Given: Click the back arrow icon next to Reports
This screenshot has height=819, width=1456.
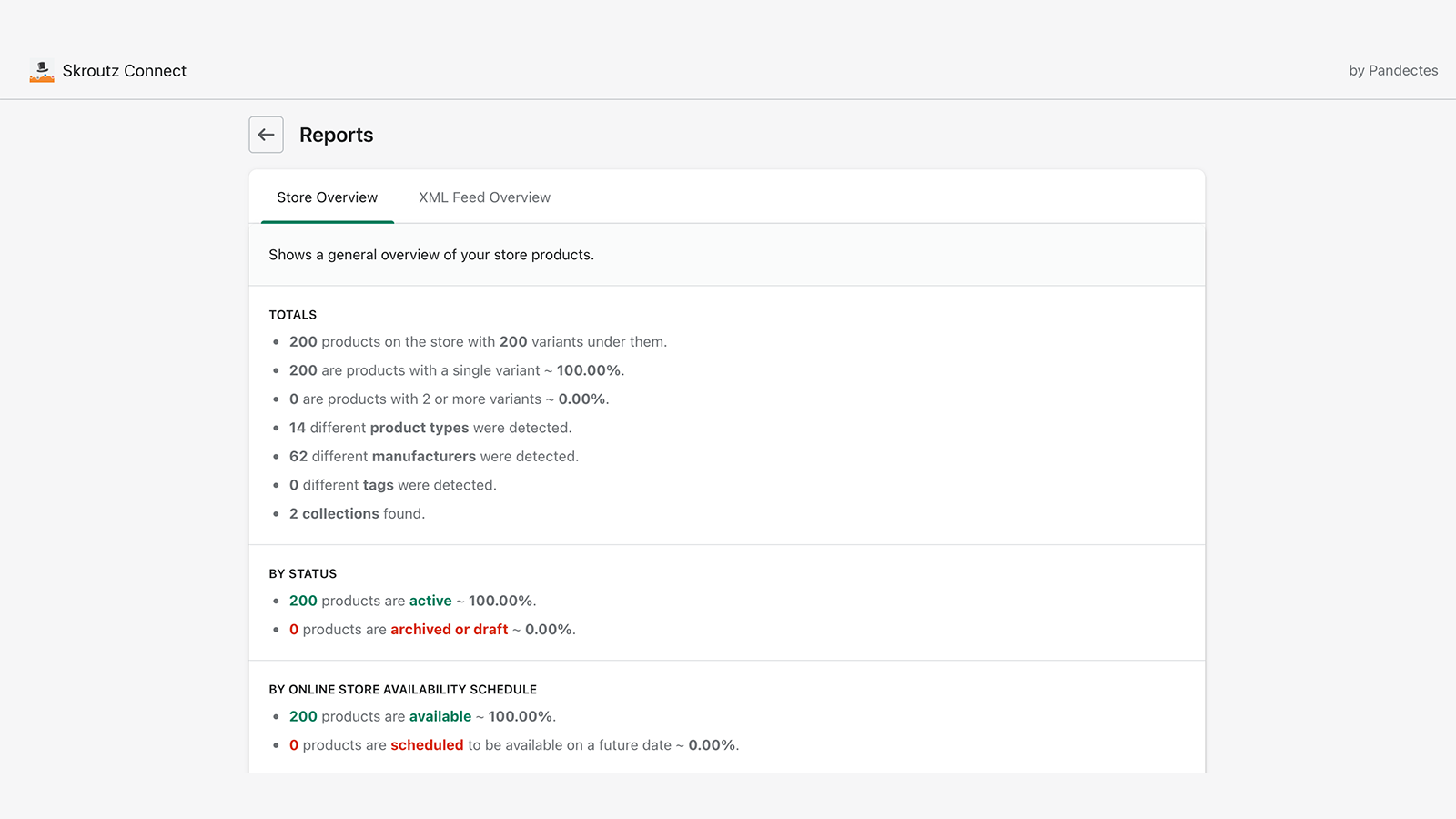Looking at the screenshot, I should click(x=266, y=134).
